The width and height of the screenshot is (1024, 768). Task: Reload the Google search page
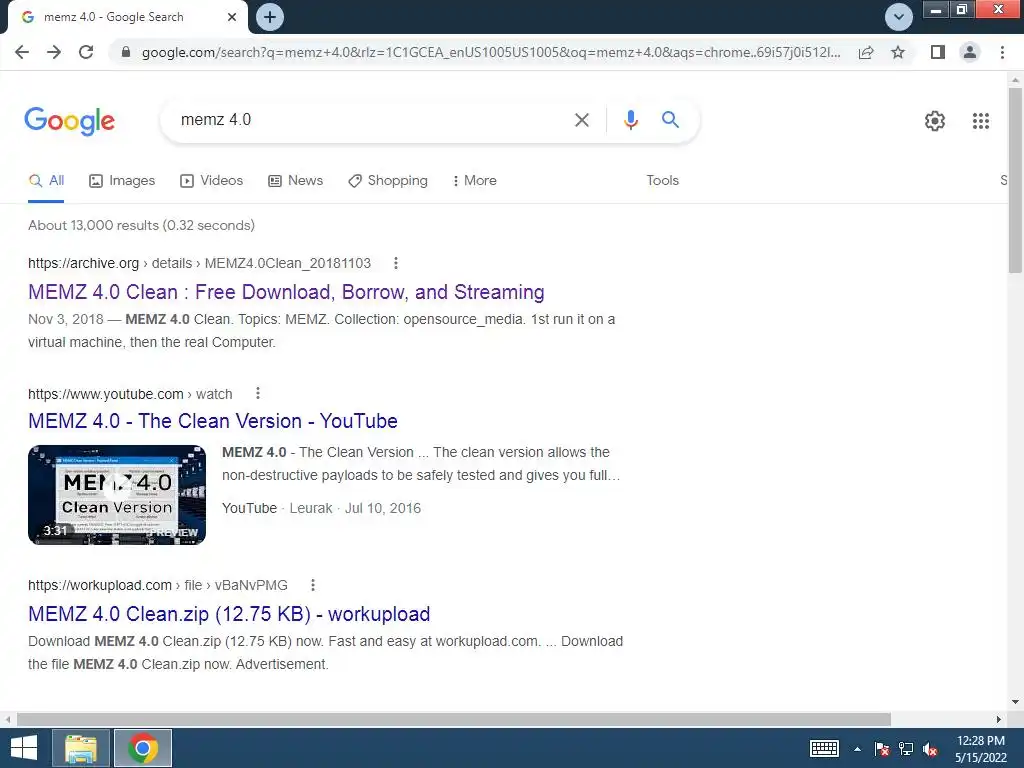click(86, 52)
